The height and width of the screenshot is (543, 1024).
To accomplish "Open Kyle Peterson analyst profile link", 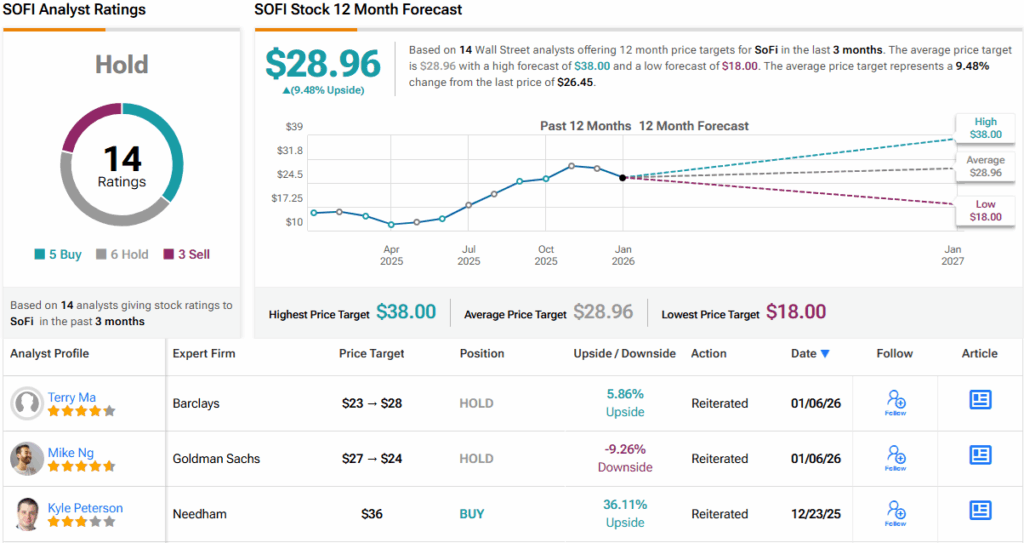I will 85,508.
